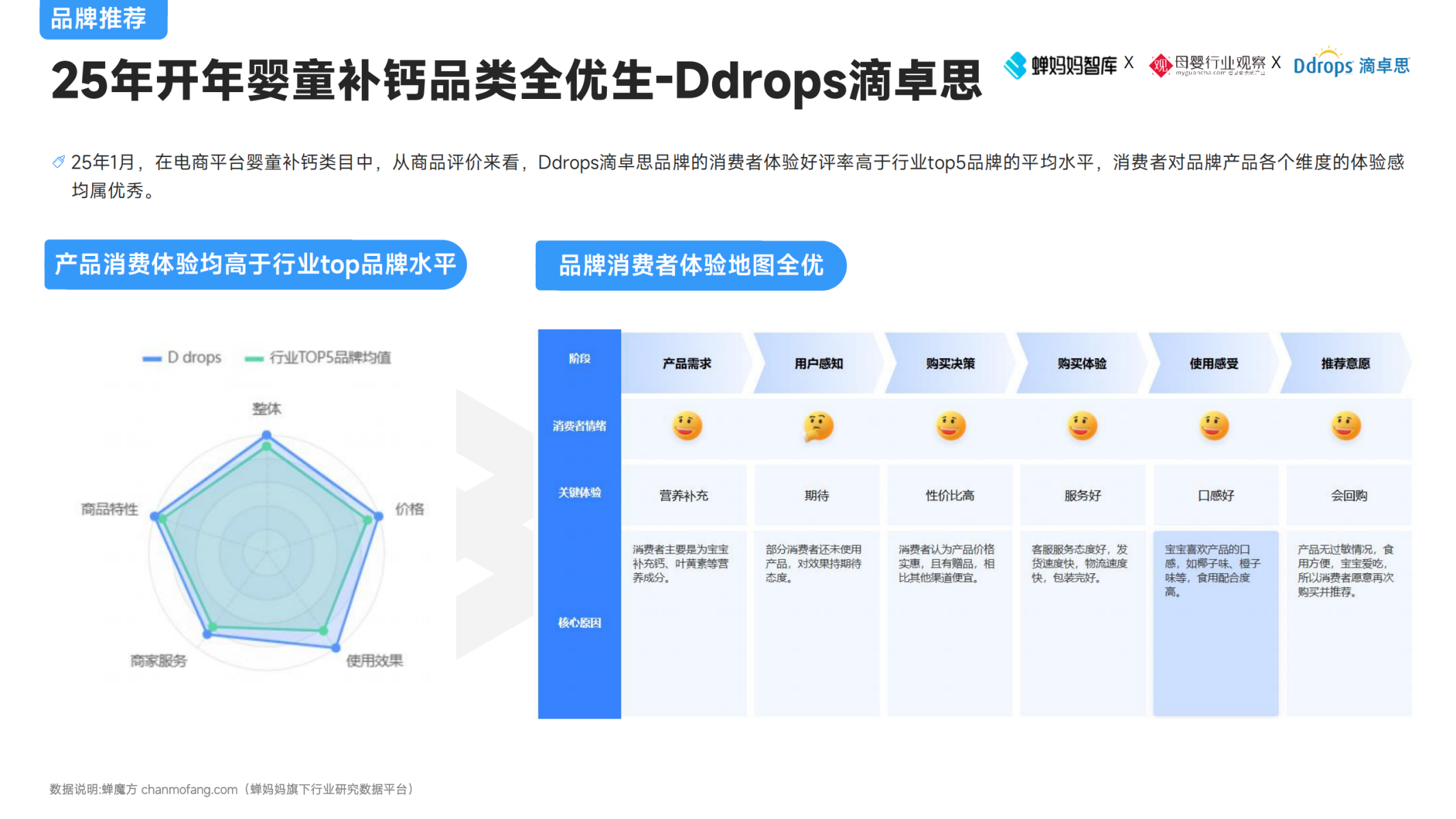Click the 部分消费者还未使用产品 reason text
This screenshot has width=1456, height=819.
coord(814,564)
